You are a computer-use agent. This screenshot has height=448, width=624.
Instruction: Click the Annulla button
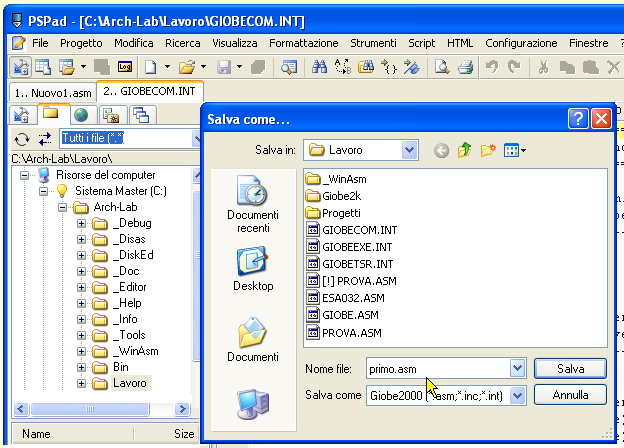pyautogui.click(x=570, y=395)
